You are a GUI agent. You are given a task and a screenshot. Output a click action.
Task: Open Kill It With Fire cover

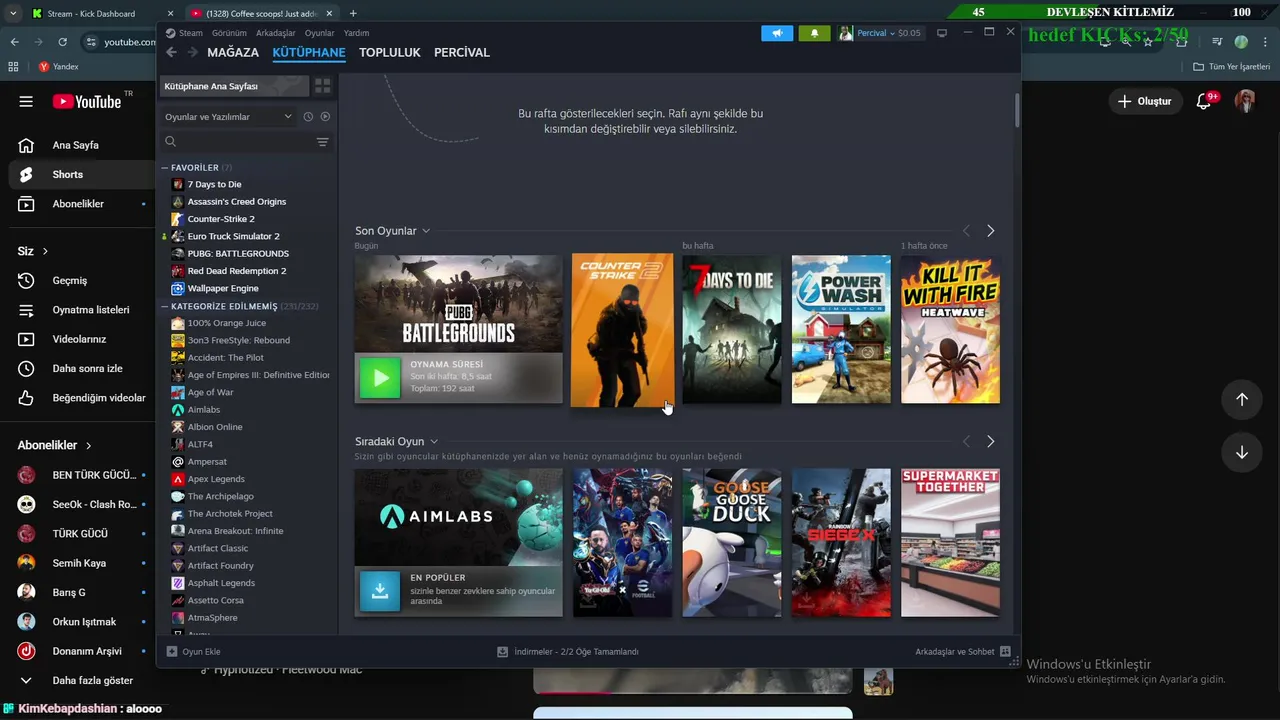950,329
